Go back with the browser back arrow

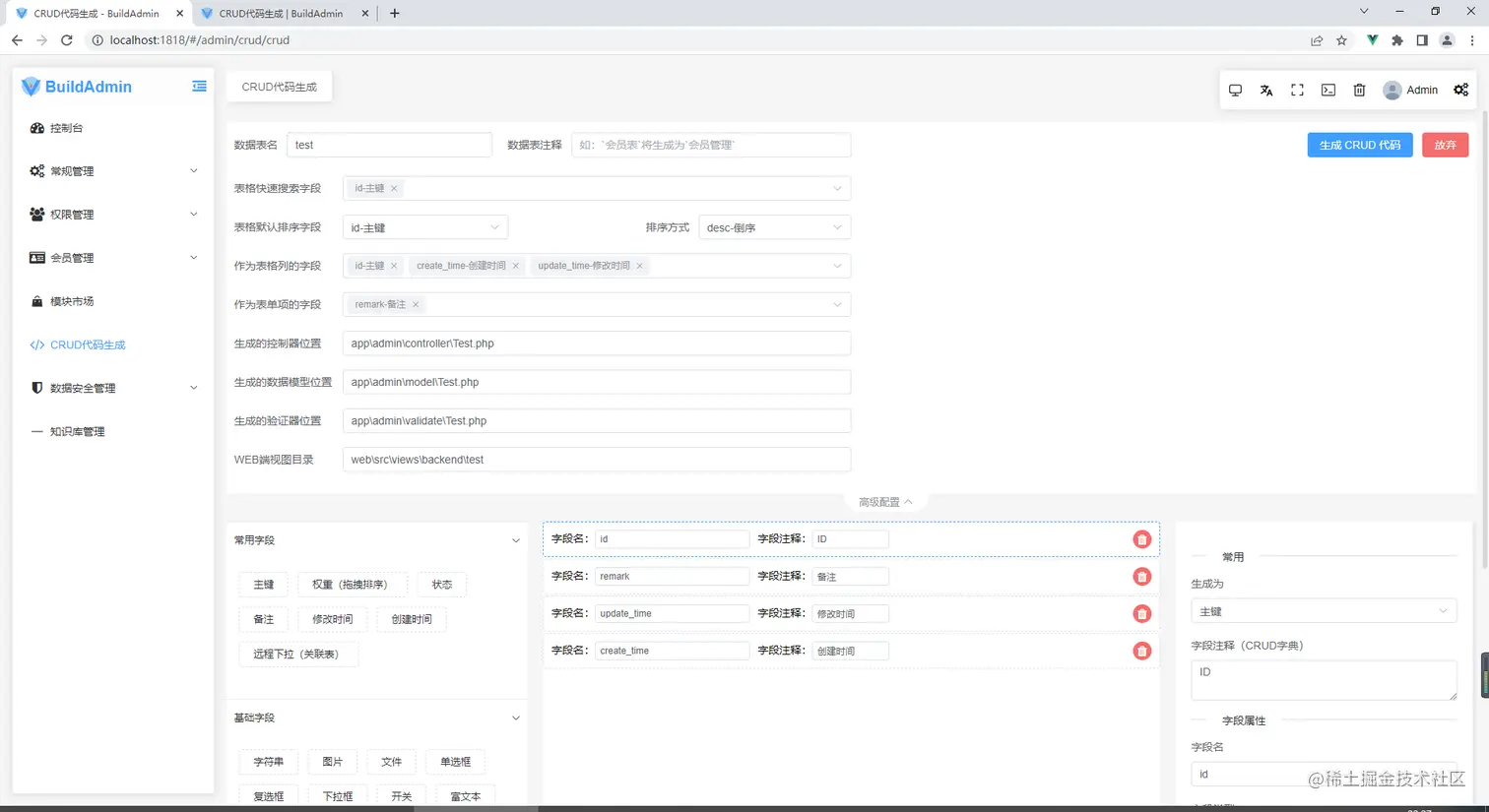[17, 40]
